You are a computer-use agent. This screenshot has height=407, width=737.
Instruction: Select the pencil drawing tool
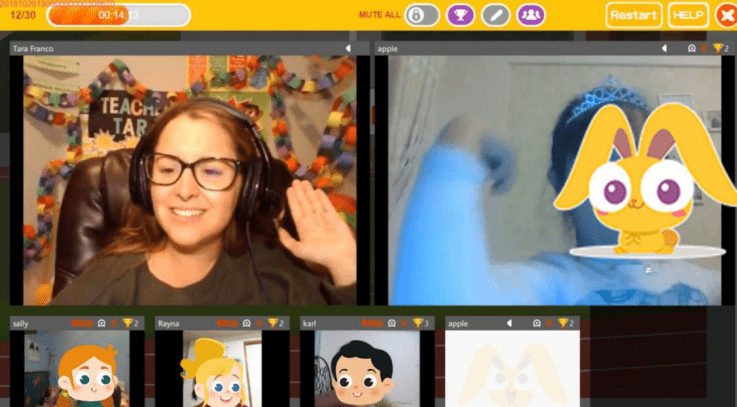point(496,15)
